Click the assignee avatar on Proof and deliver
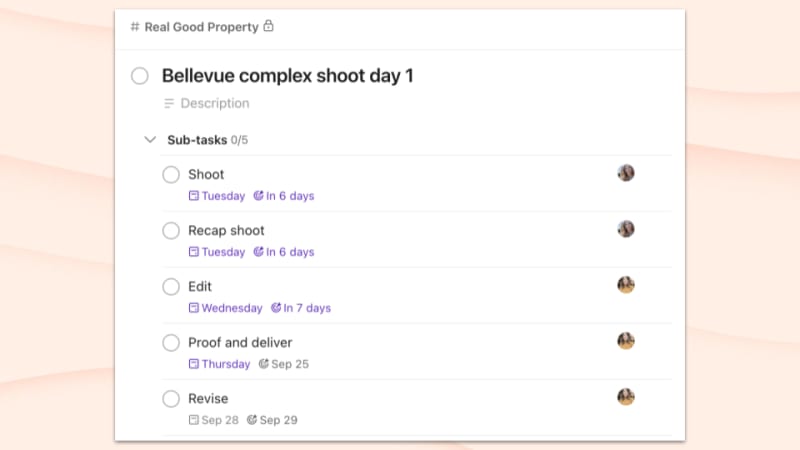The image size is (800, 450). (x=626, y=341)
